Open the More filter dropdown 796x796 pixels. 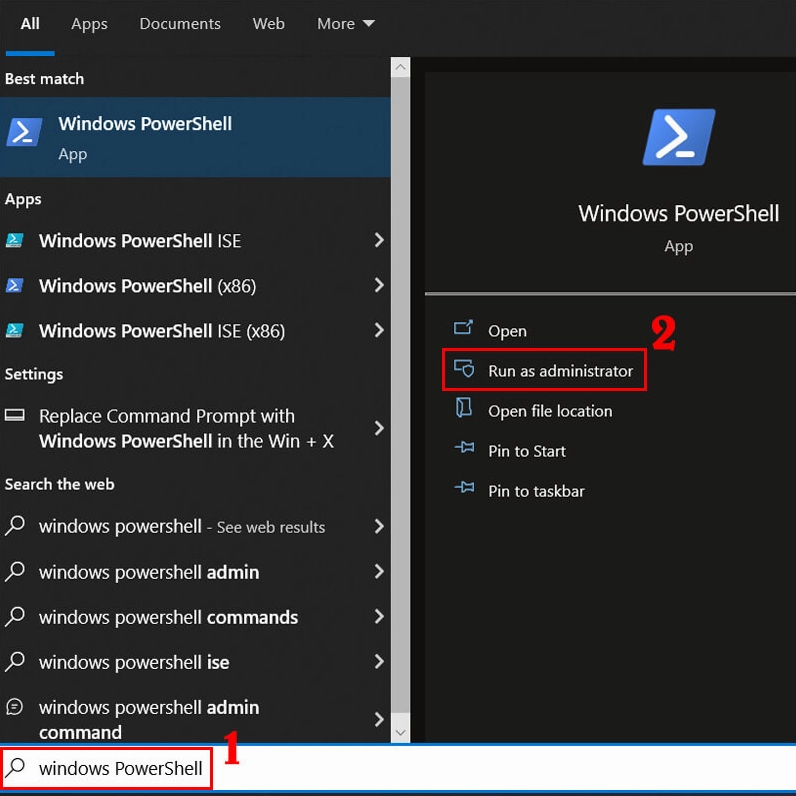346,23
